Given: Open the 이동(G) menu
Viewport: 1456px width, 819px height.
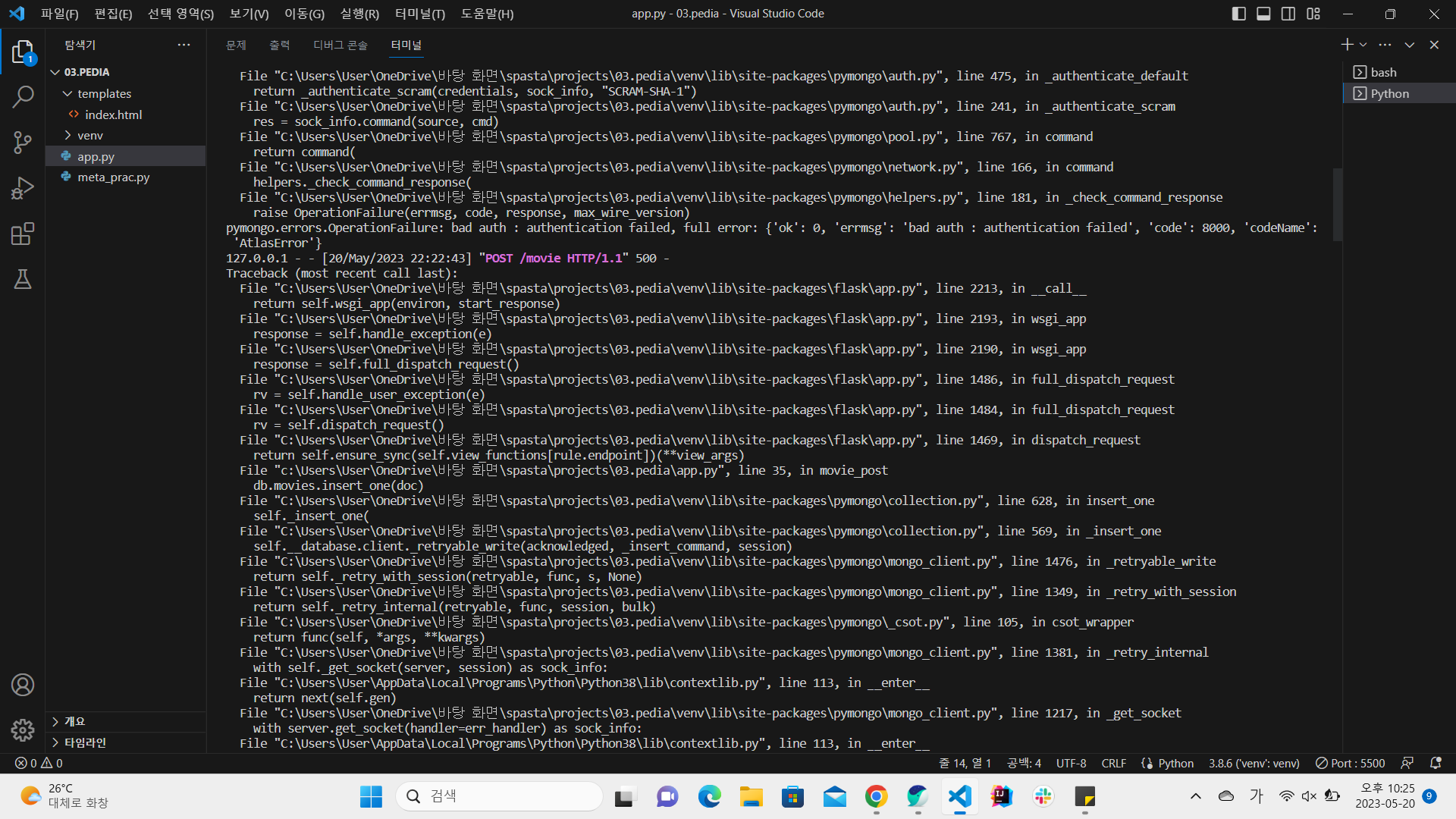Looking at the screenshot, I should pyautogui.click(x=304, y=14).
